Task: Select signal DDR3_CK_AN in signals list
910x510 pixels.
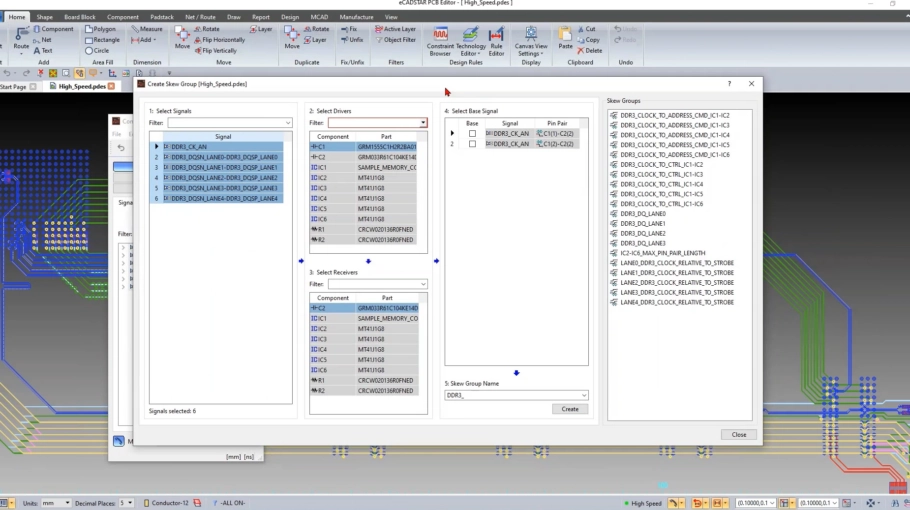Action: pyautogui.click(x=223, y=147)
